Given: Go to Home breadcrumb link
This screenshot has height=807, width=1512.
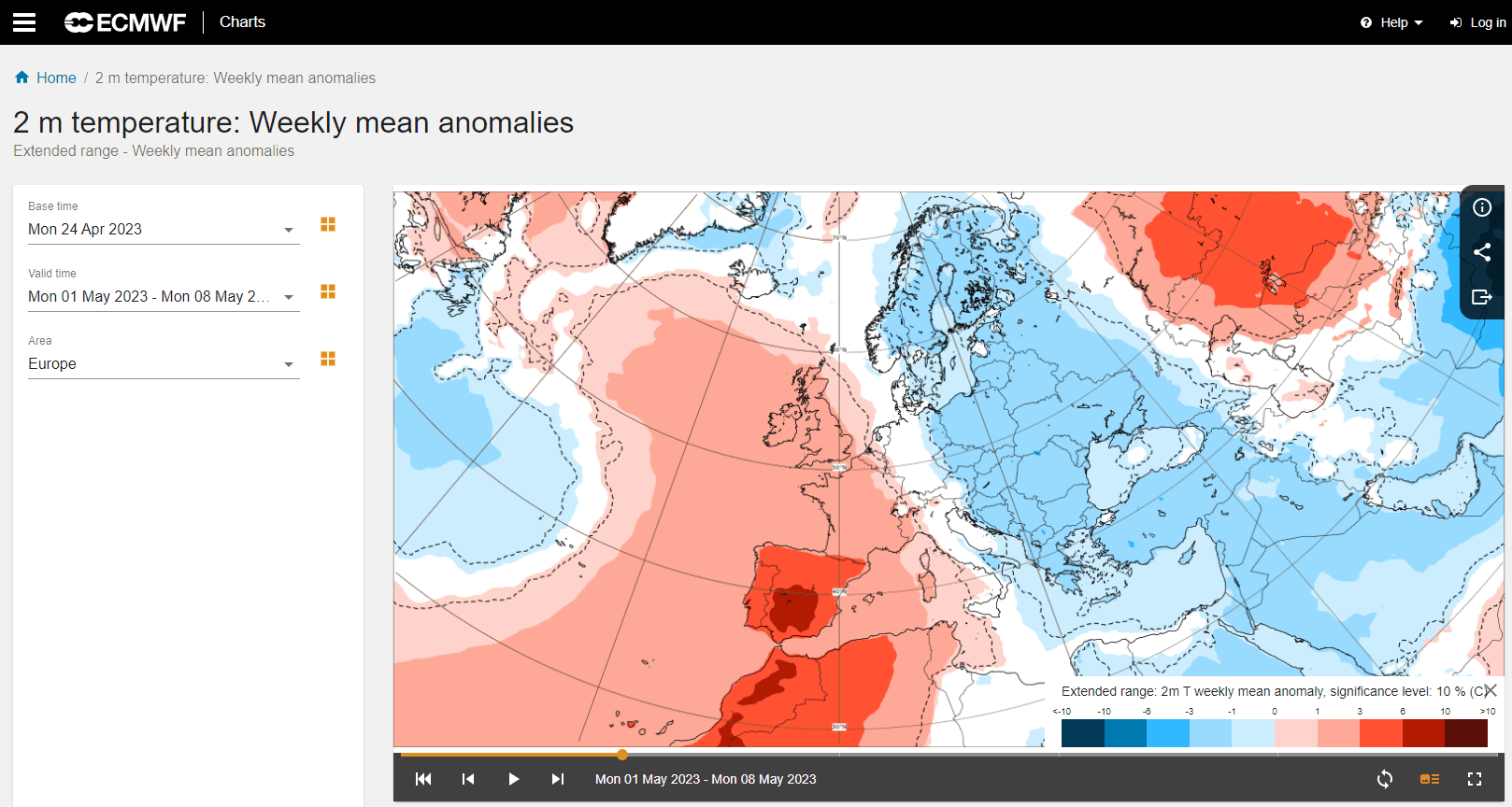Looking at the screenshot, I should pyautogui.click(x=56, y=78).
